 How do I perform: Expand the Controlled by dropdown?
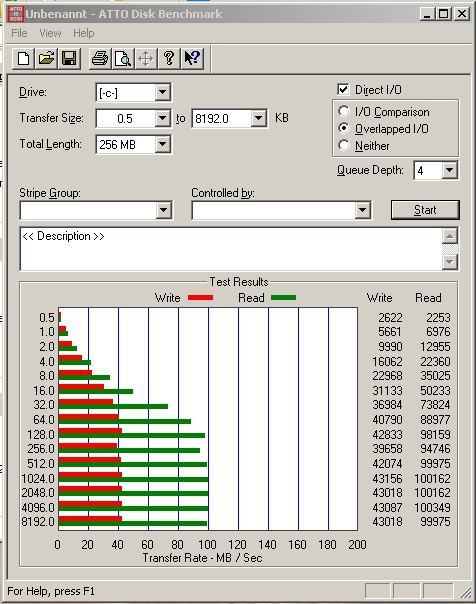click(362, 210)
